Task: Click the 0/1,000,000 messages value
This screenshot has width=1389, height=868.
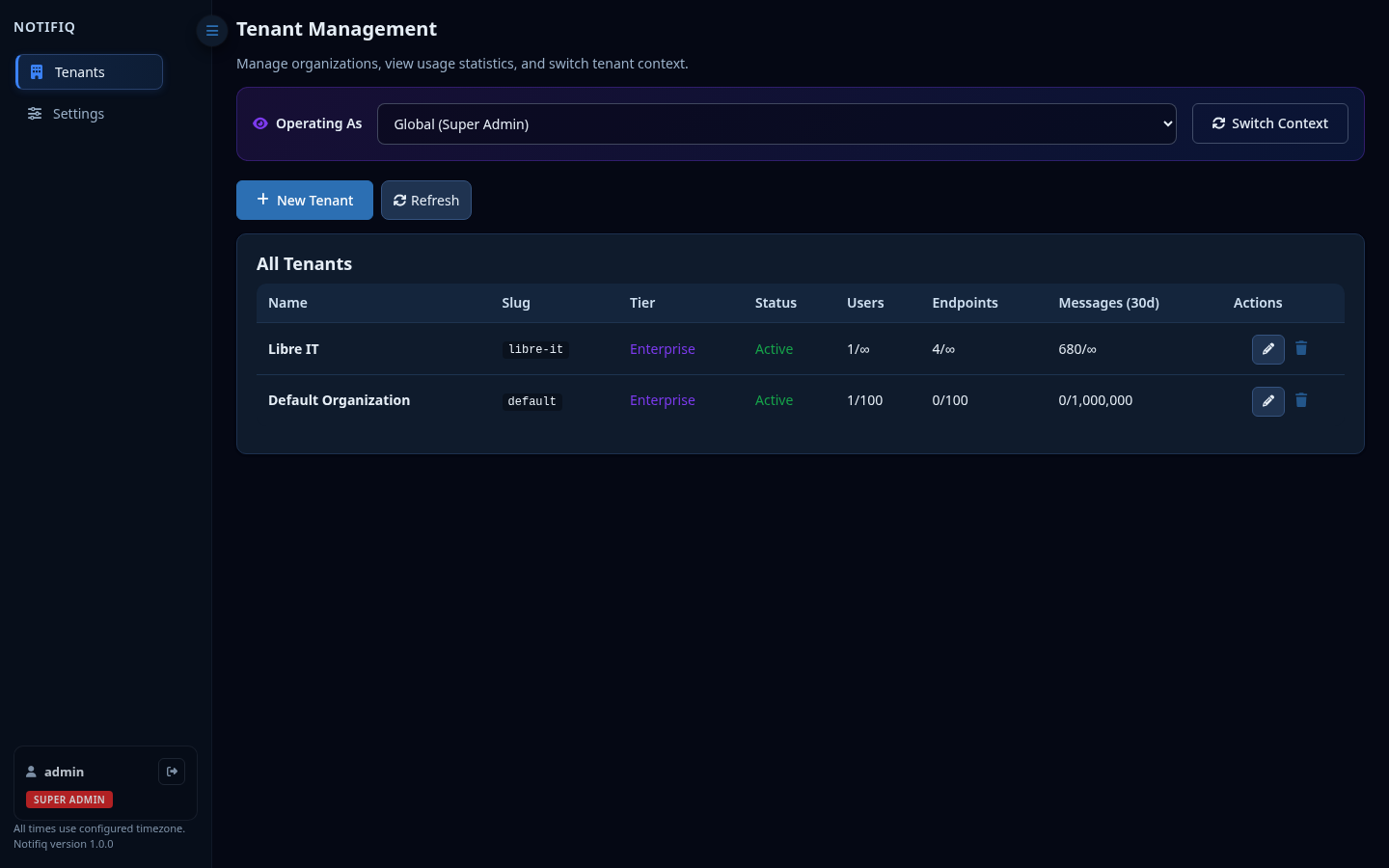Action: pos(1096,400)
